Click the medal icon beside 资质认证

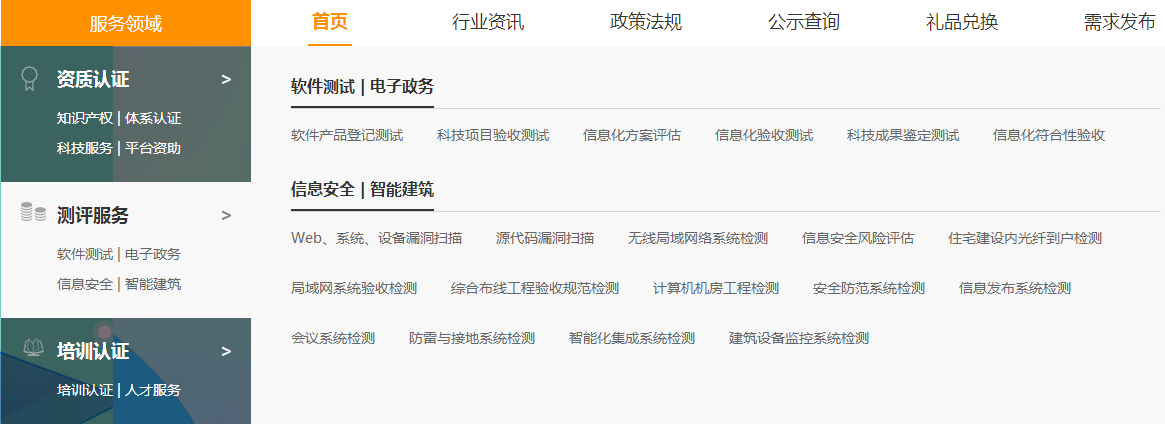tap(30, 79)
